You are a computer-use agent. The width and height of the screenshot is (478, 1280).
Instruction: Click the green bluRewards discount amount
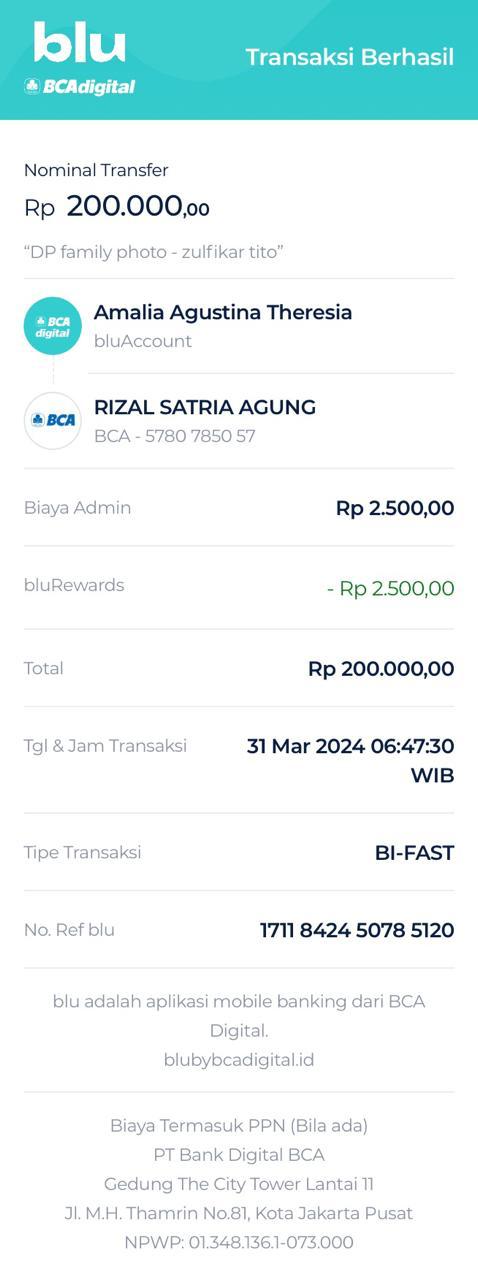(x=391, y=589)
